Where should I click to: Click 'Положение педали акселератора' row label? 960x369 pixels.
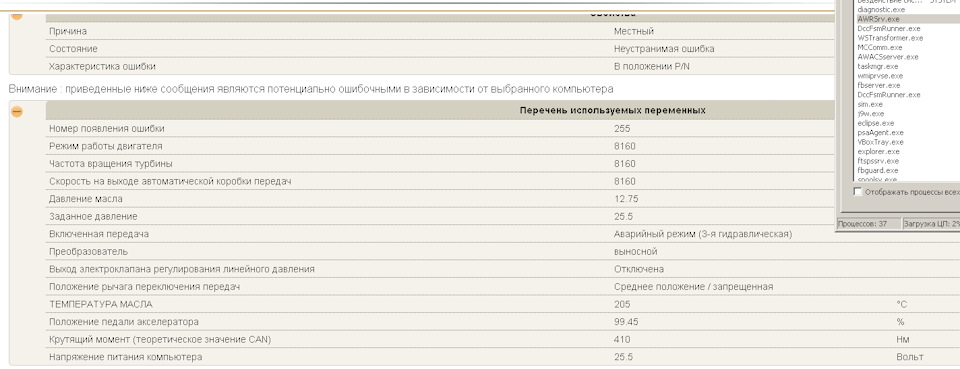[124, 322]
